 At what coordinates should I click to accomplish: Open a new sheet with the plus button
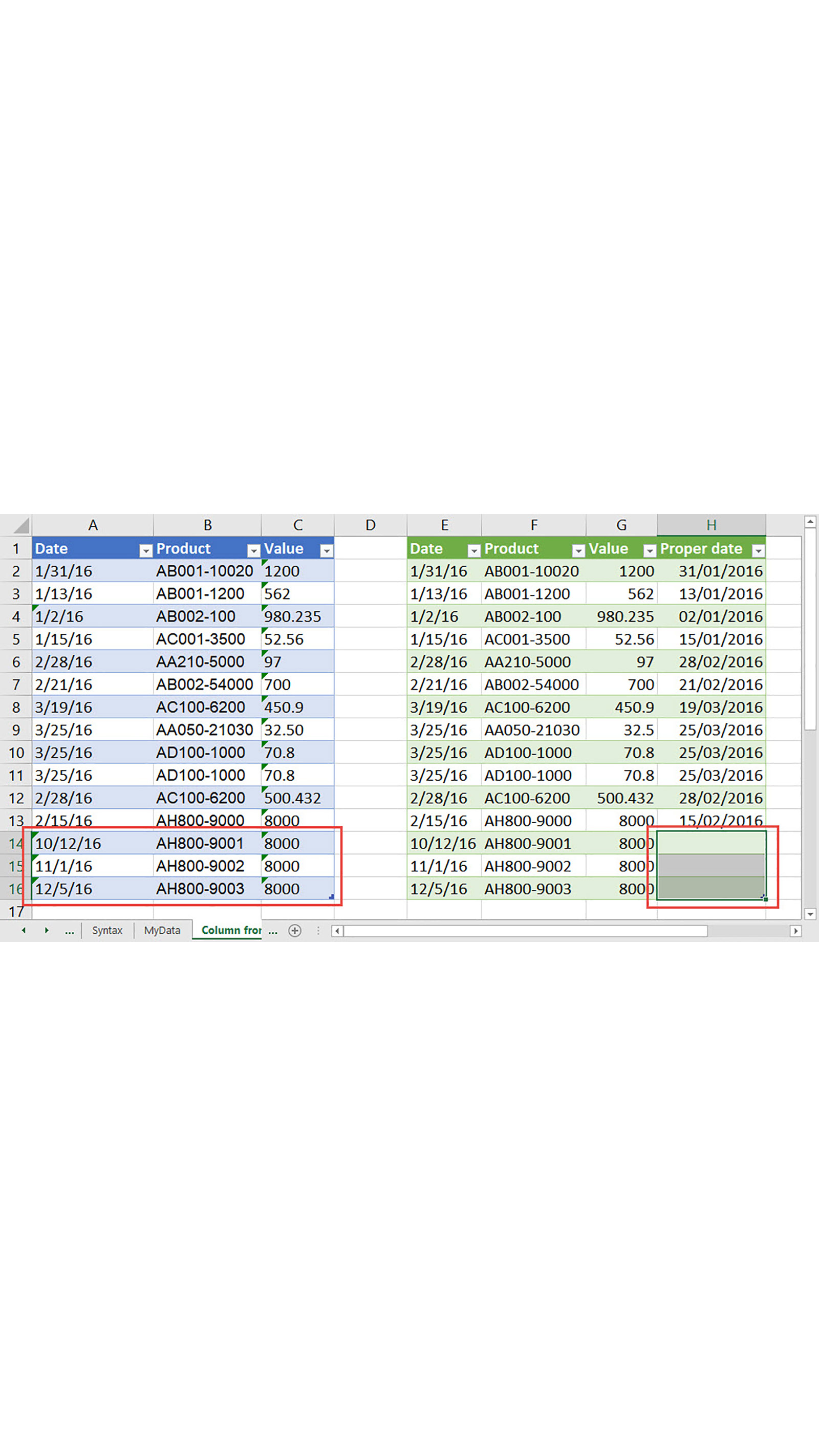click(296, 930)
